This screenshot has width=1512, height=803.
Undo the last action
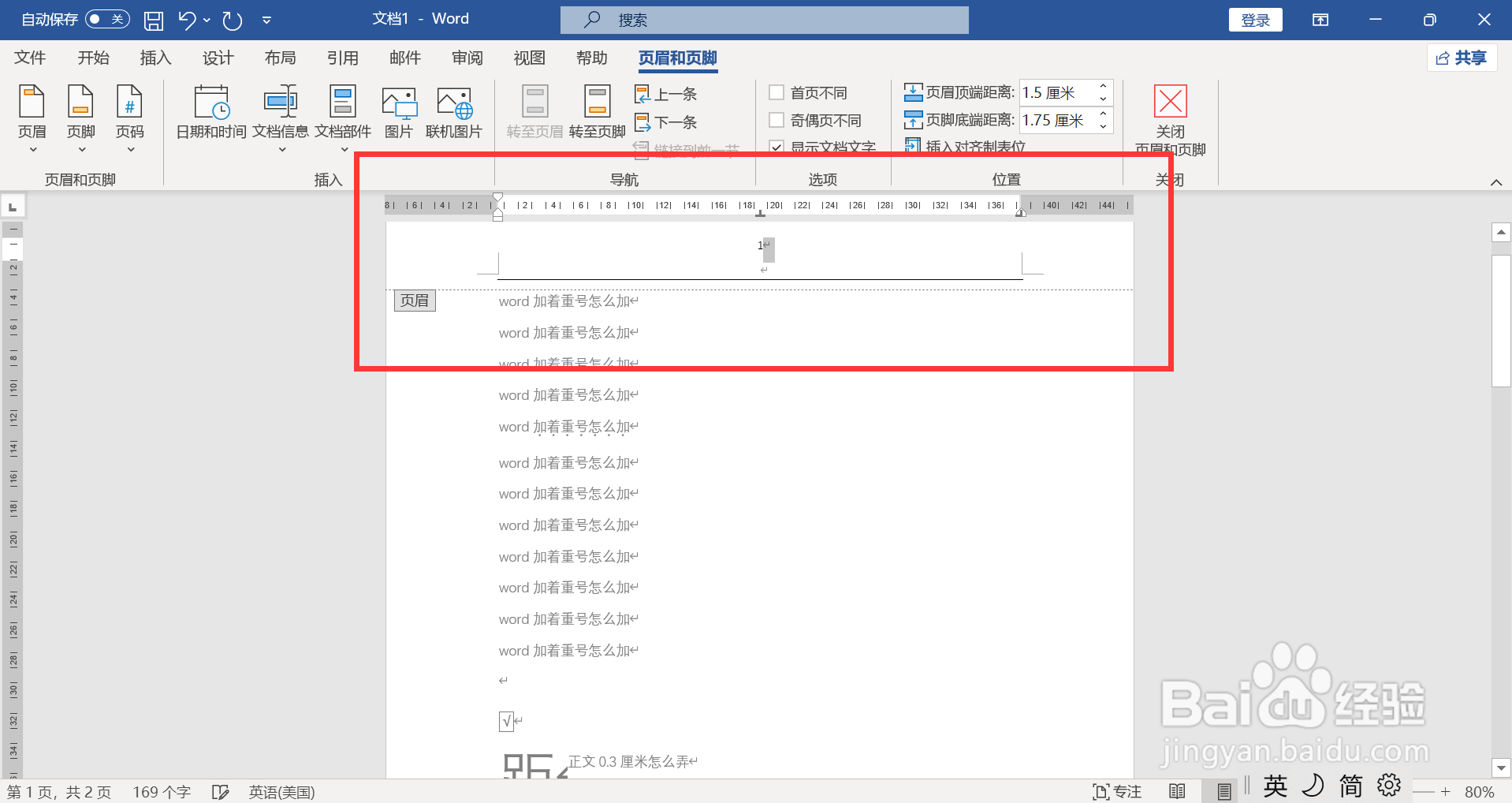coord(187,20)
